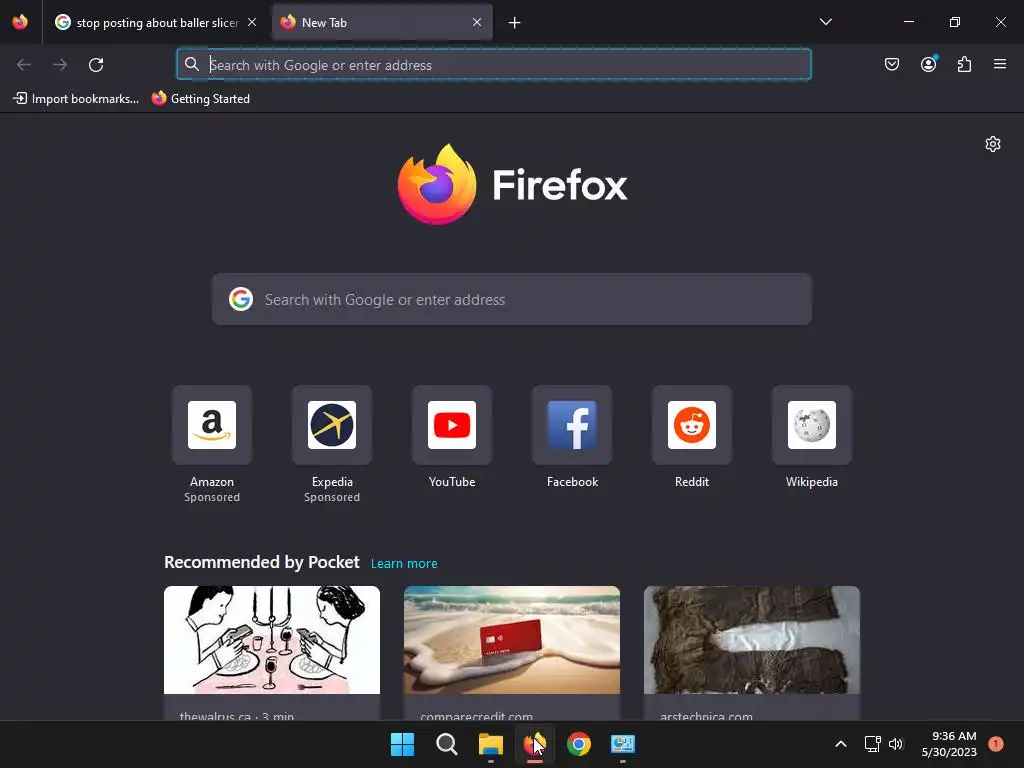Open the notification badge in the tray
The height and width of the screenshot is (768, 1024).
pos(995,743)
